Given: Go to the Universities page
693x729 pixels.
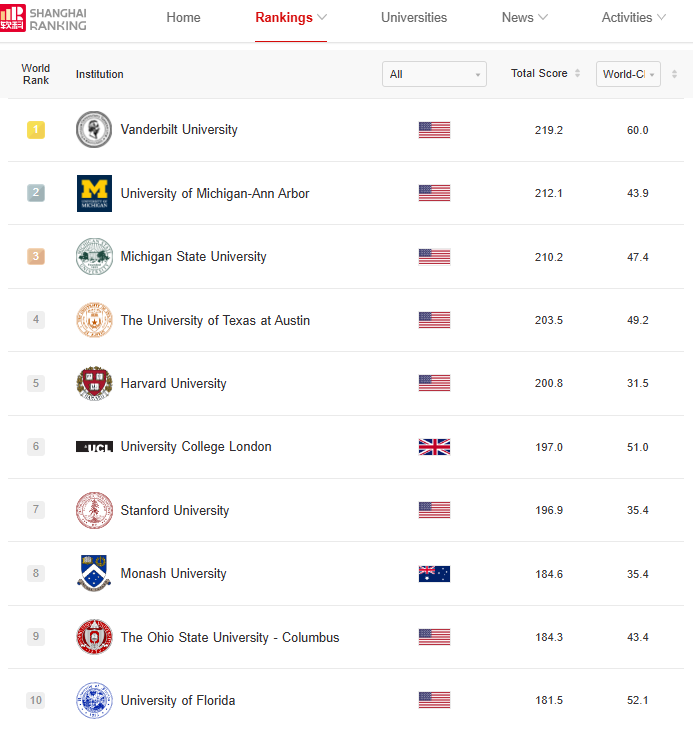Looking at the screenshot, I should coord(414,18).
